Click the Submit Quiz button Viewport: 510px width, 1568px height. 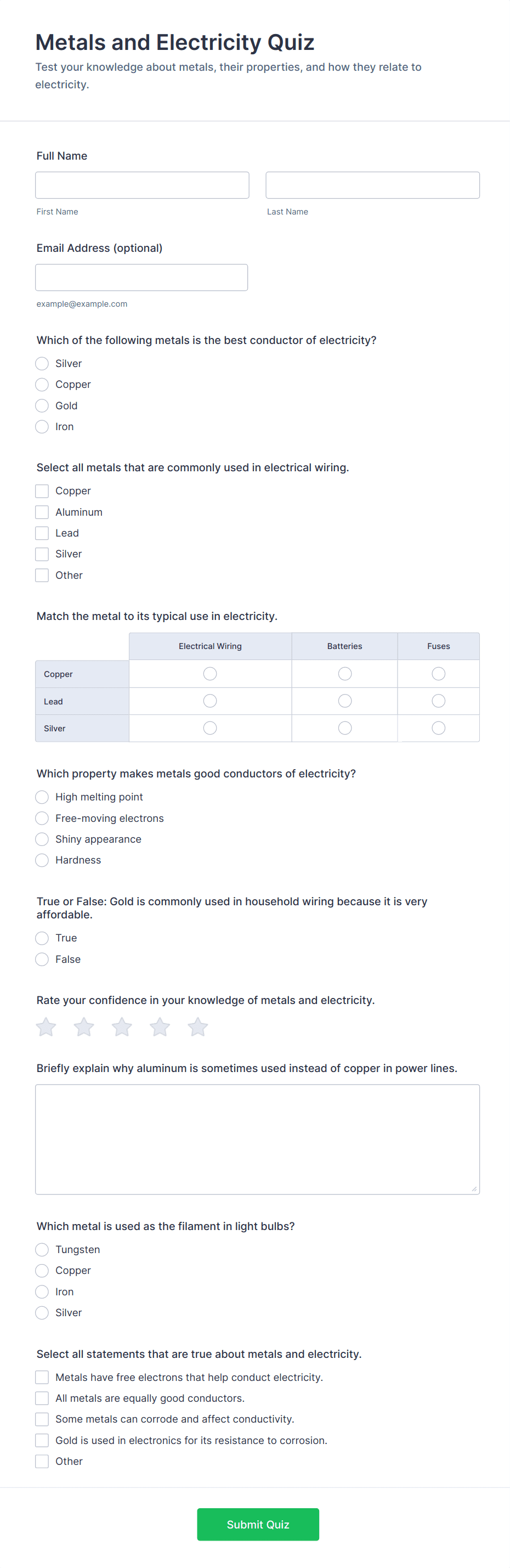(258, 1524)
